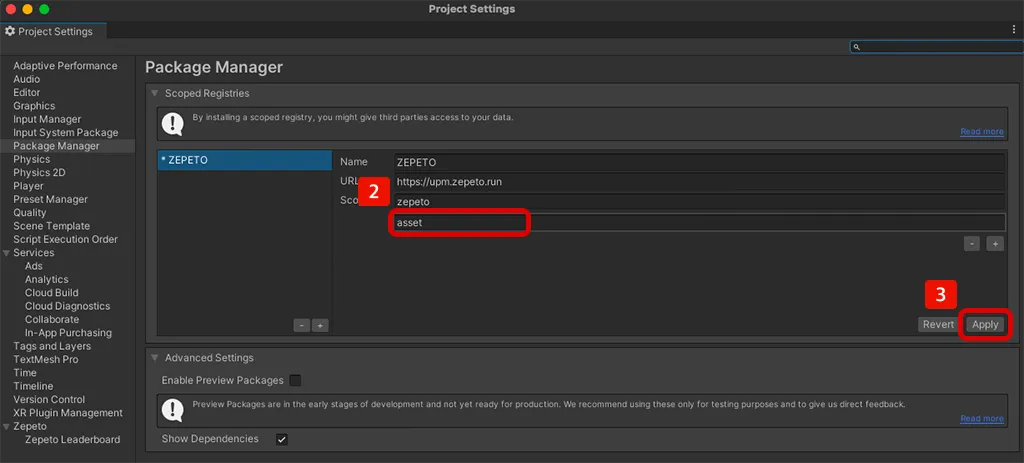The width and height of the screenshot is (1024, 463).
Task: Remove the ZEPETO registry with the minus button
Action: (x=302, y=325)
